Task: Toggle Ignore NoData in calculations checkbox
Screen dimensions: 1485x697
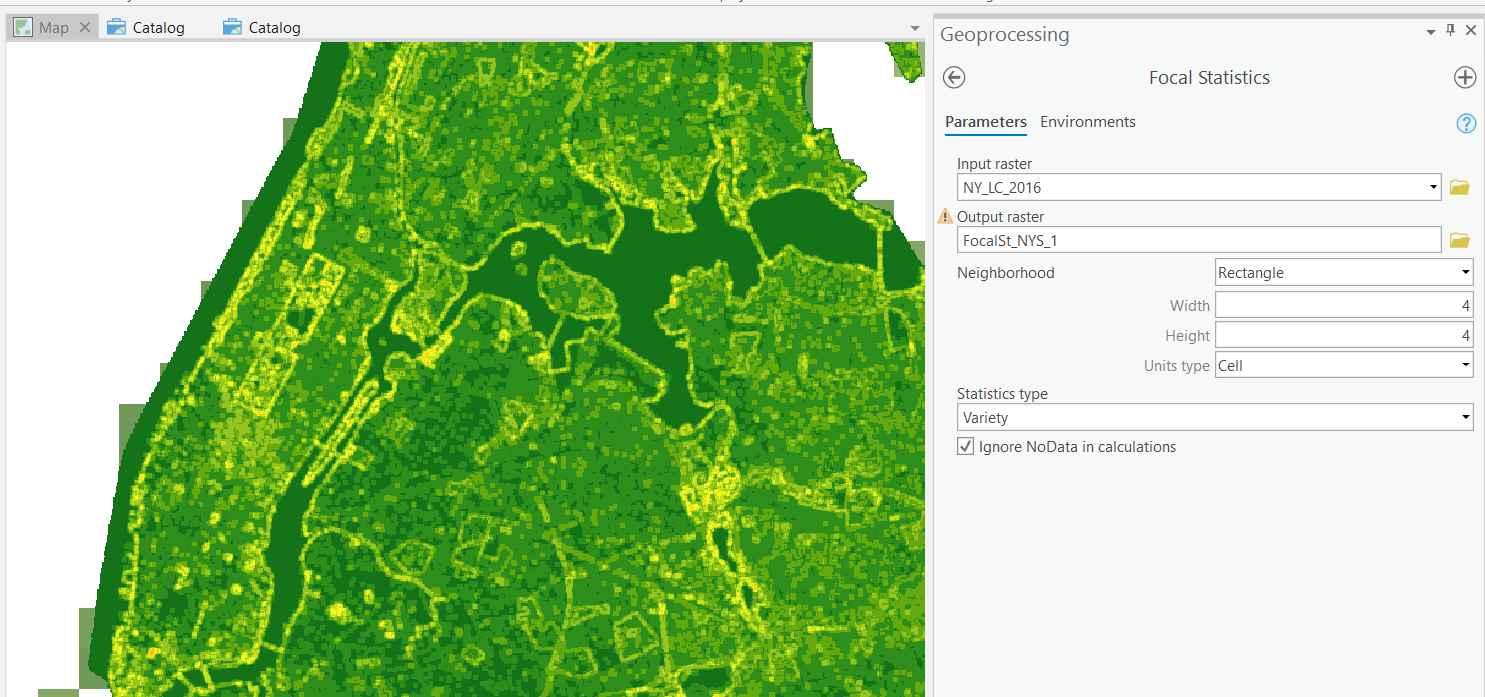Action: (x=966, y=447)
